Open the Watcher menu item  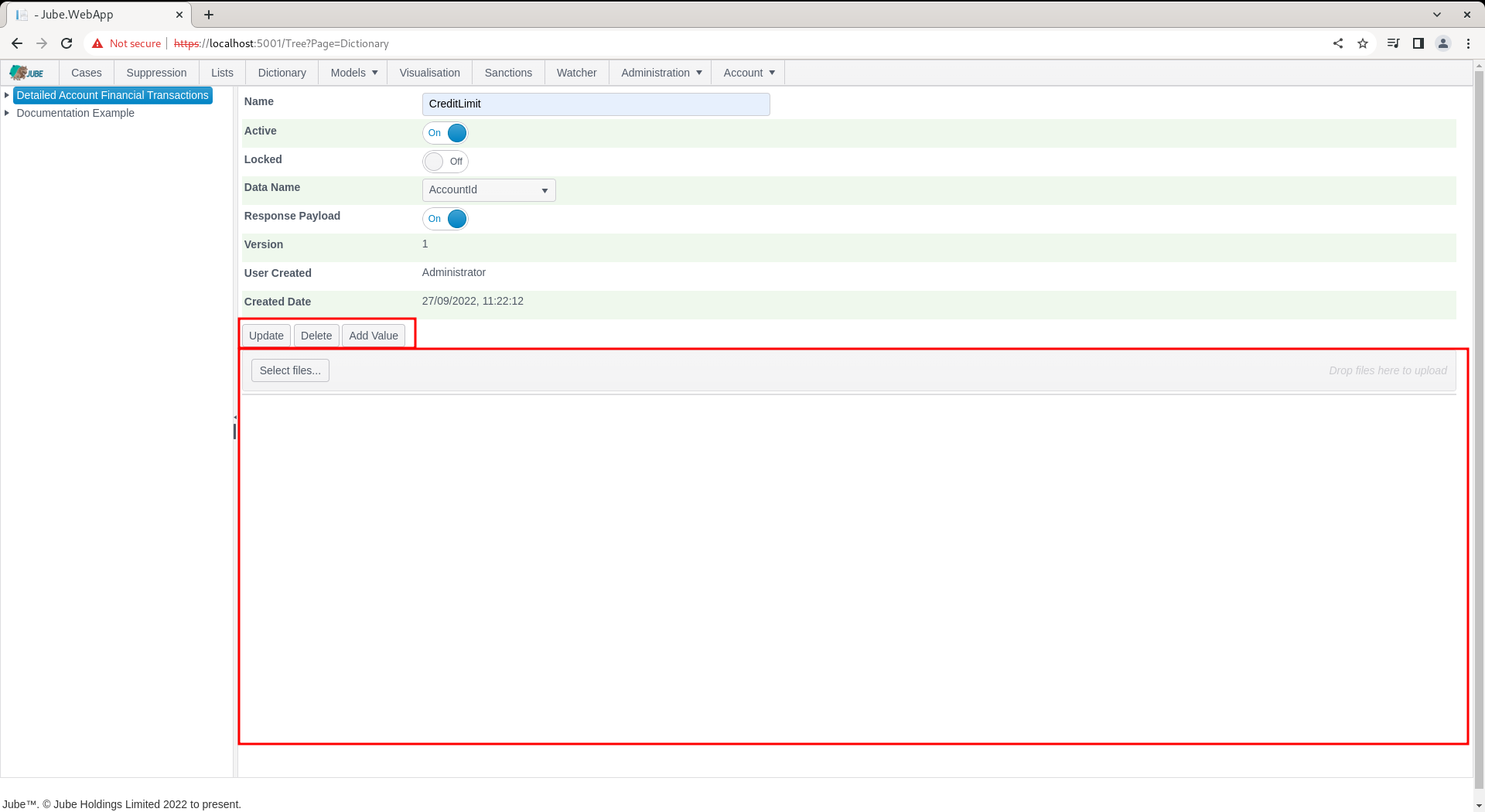coord(576,73)
